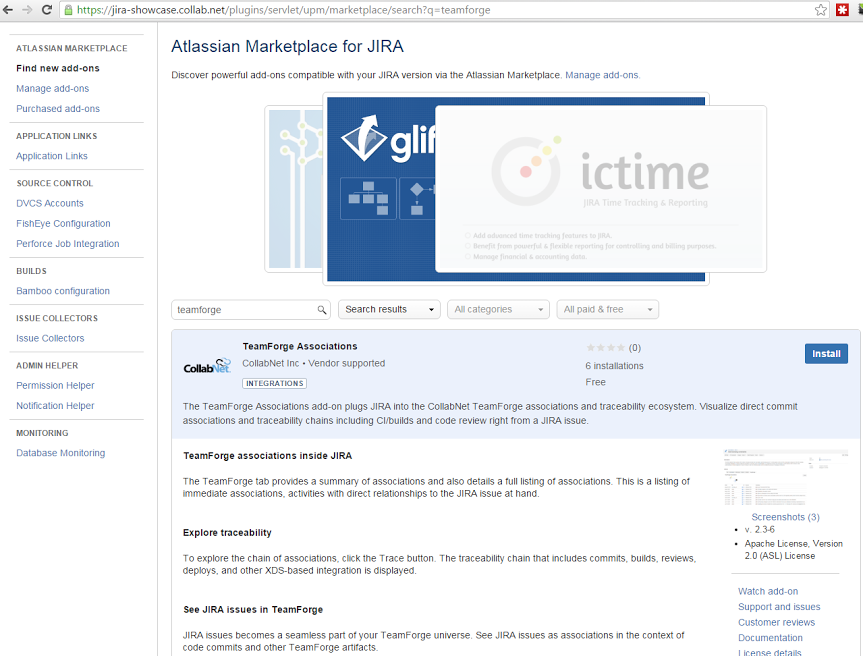863x656 pixels.
Task: Open the Screenshots (3) link
Action: (785, 517)
